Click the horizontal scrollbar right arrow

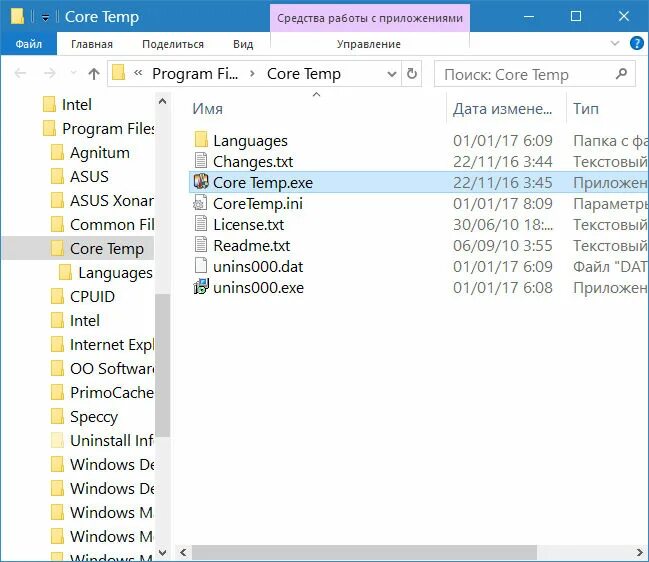tap(640, 552)
